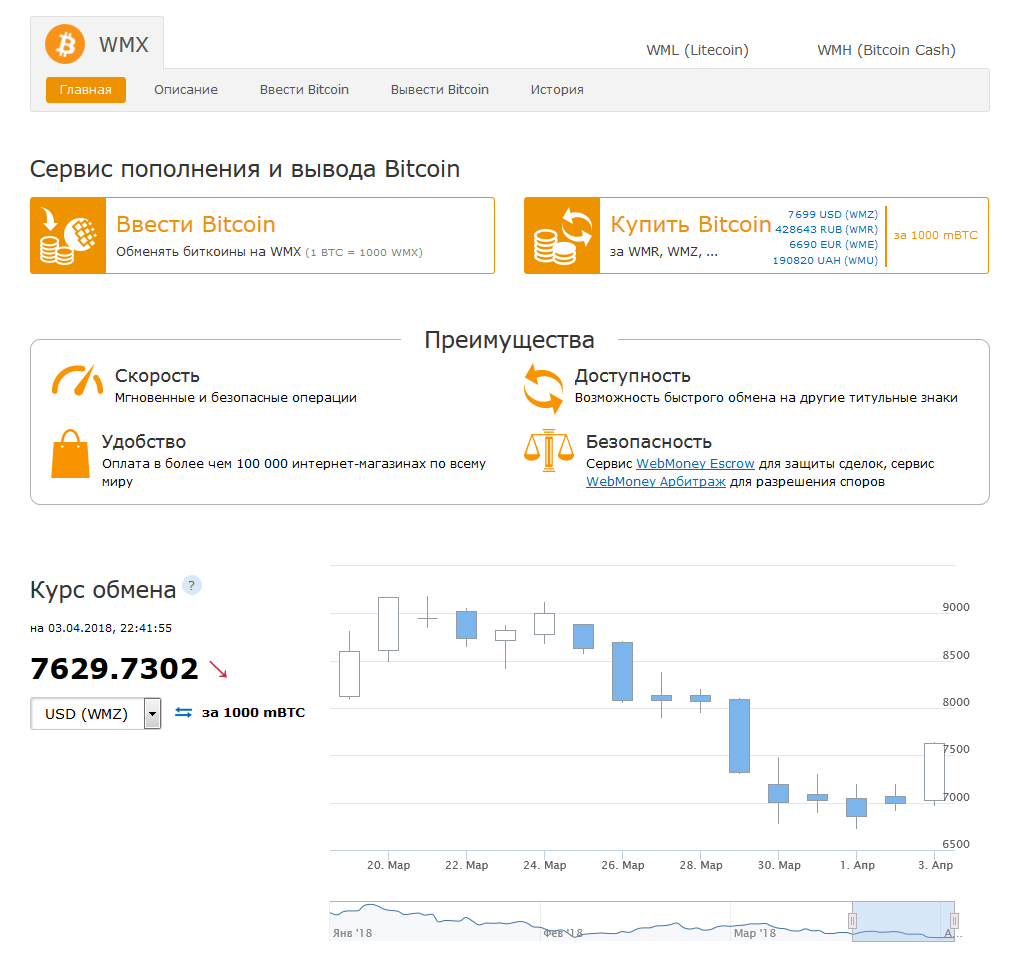Select the WMX header tab
Viewport: 1012px width, 958px height.
[x=97, y=44]
